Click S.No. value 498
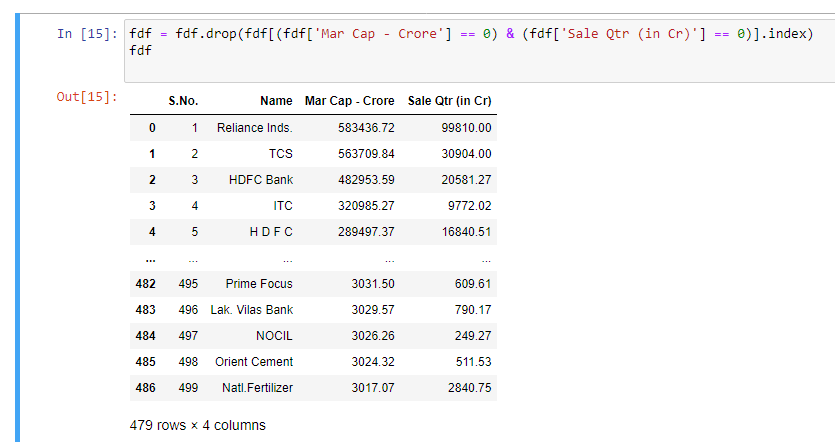 (188, 362)
